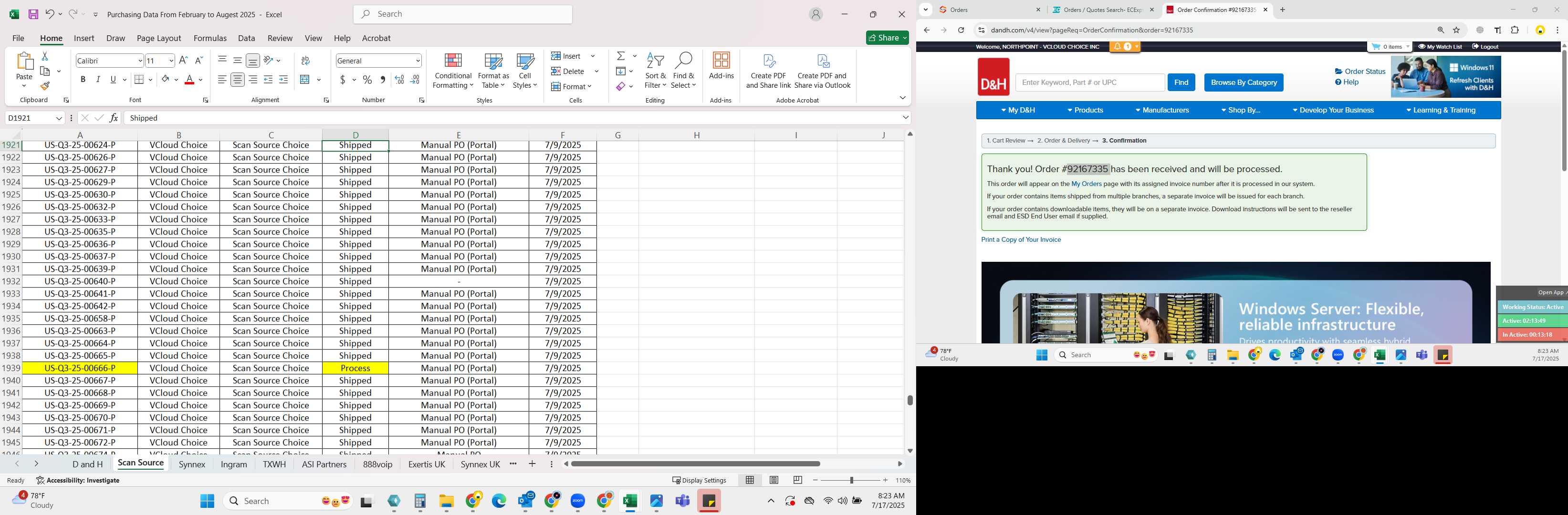Screen dimensions: 1568x515
Task: Open the Font name Calibri dropdown
Action: (140, 61)
